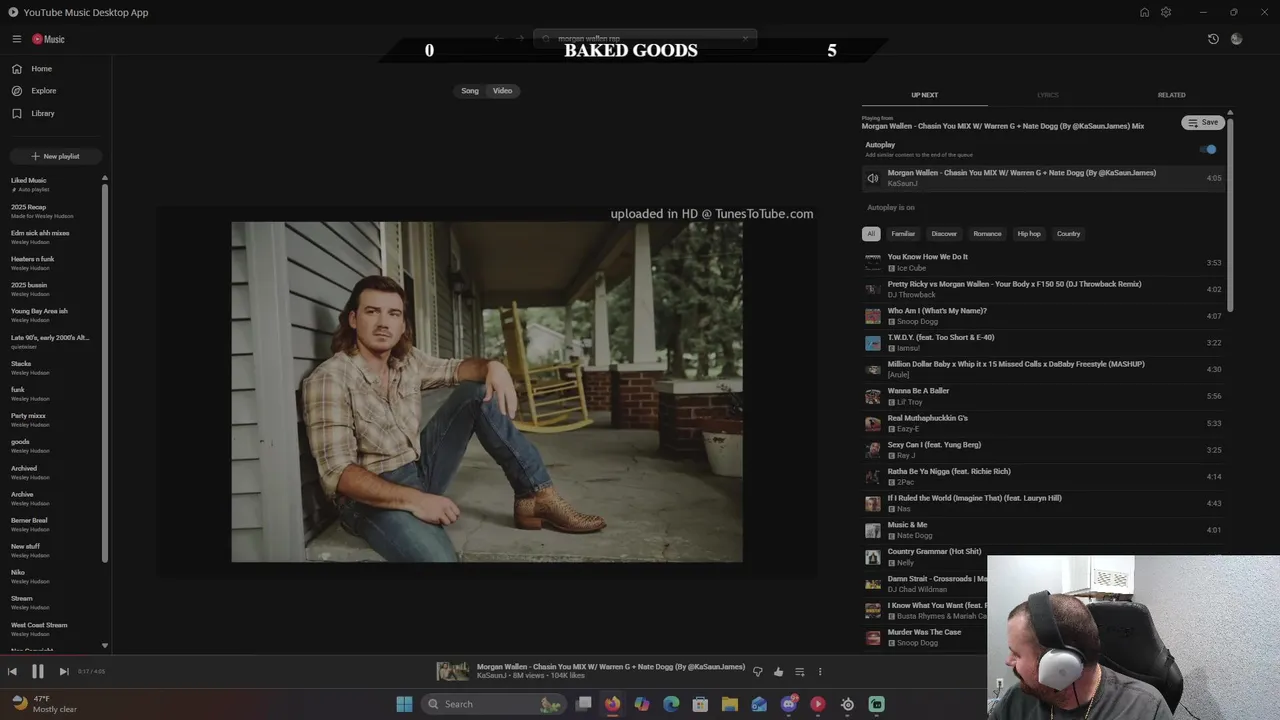Select the RELATED tab

point(1171,95)
